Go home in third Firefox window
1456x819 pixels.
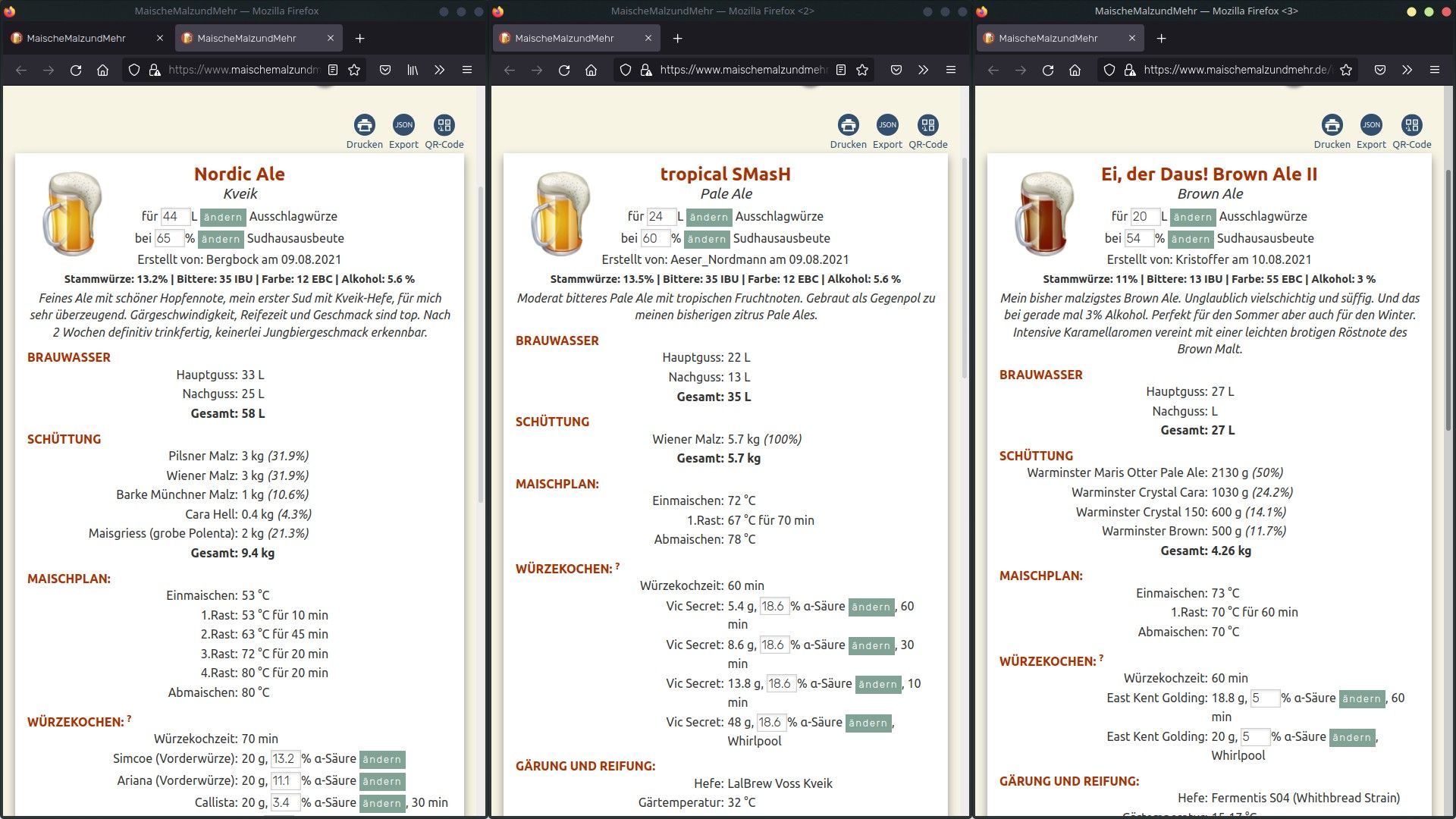(x=1075, y=70)
